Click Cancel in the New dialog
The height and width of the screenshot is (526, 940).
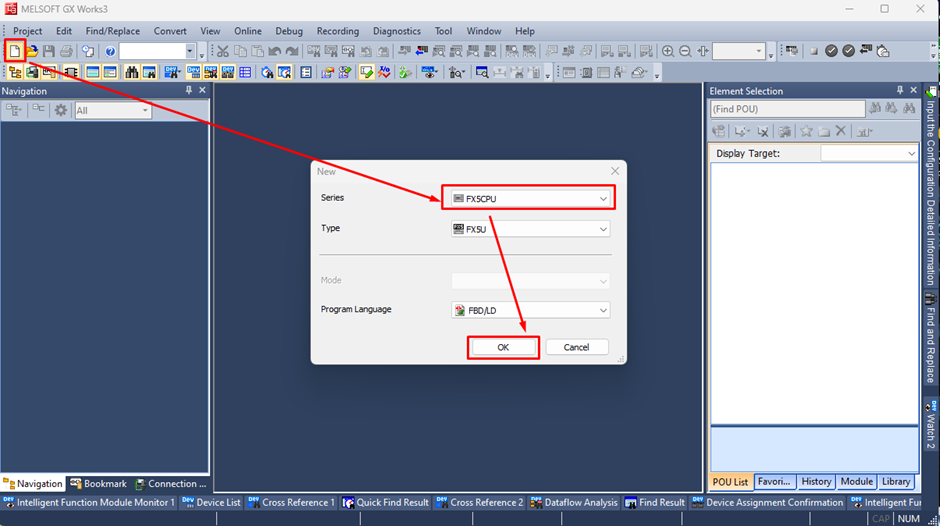577,347
